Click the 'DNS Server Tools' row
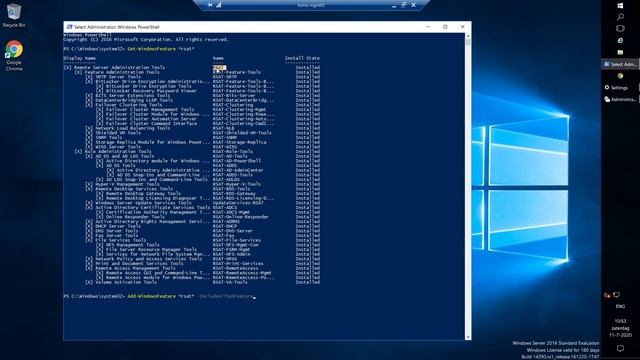Image resolution: width=640 pixels, height=360 pixels. point(202,231)
